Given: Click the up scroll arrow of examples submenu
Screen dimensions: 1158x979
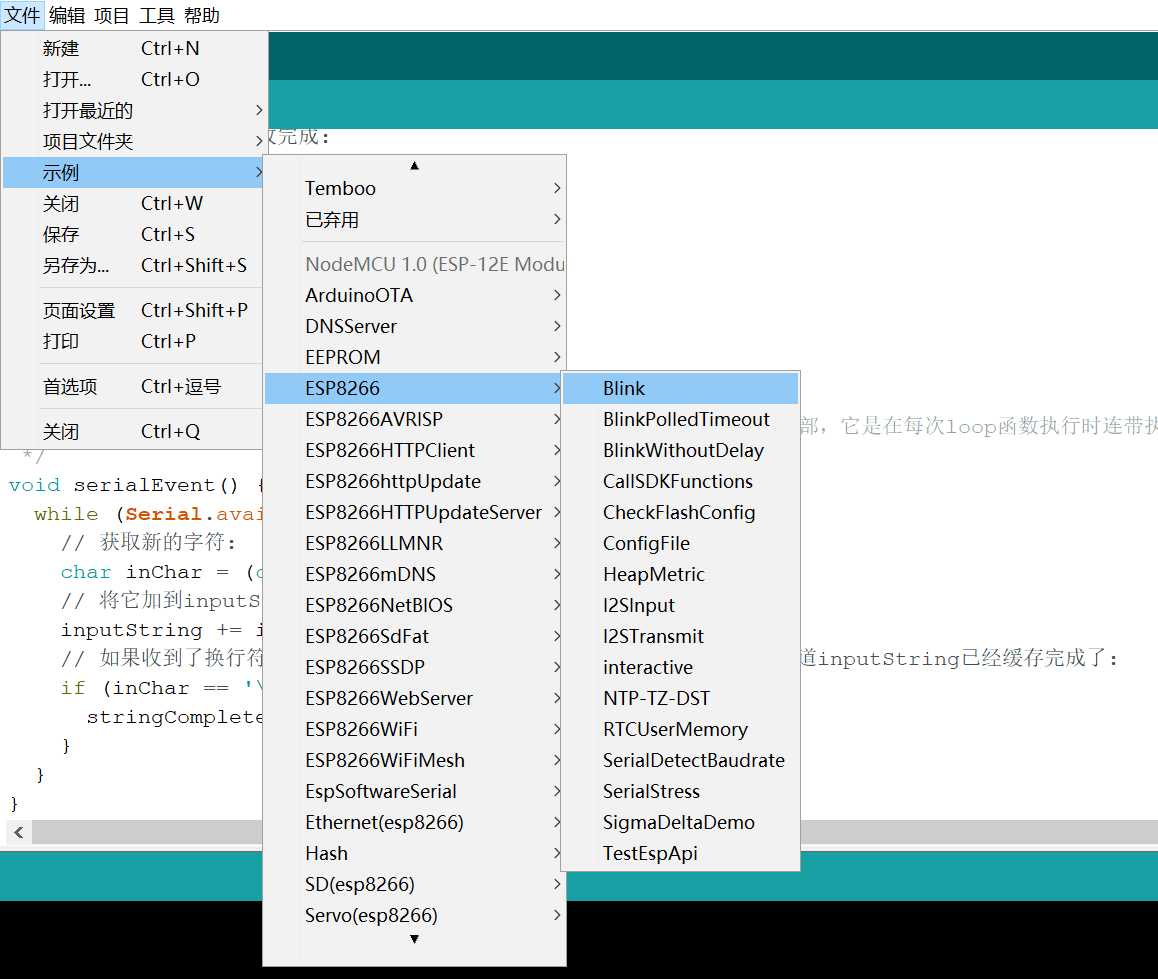Looking at the screenshot, I should (414, 165).
